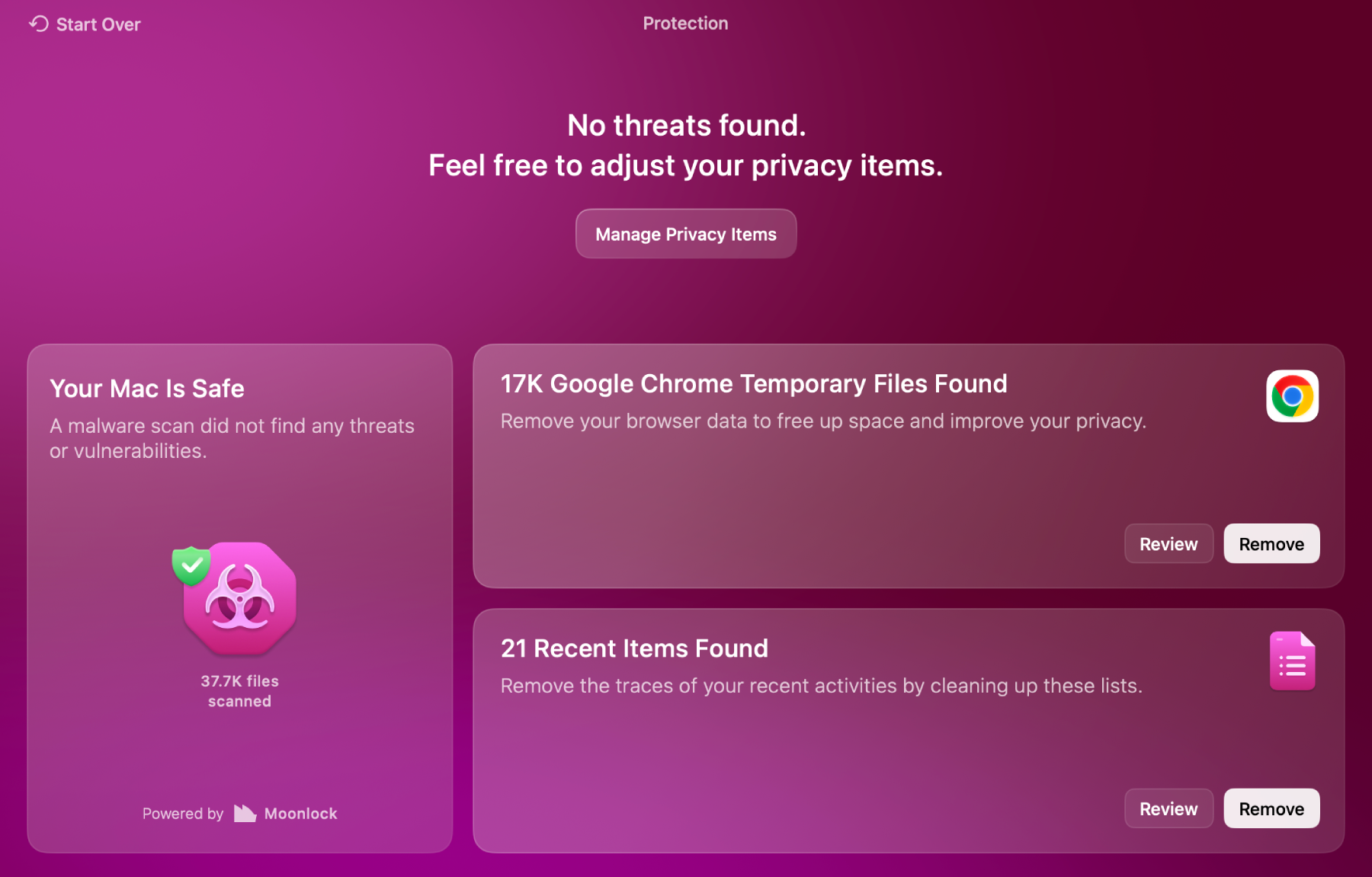The image size is (1372, 877).
Task: Remove the 17K Chrome temporary files
Action: tap(1271, 543)
